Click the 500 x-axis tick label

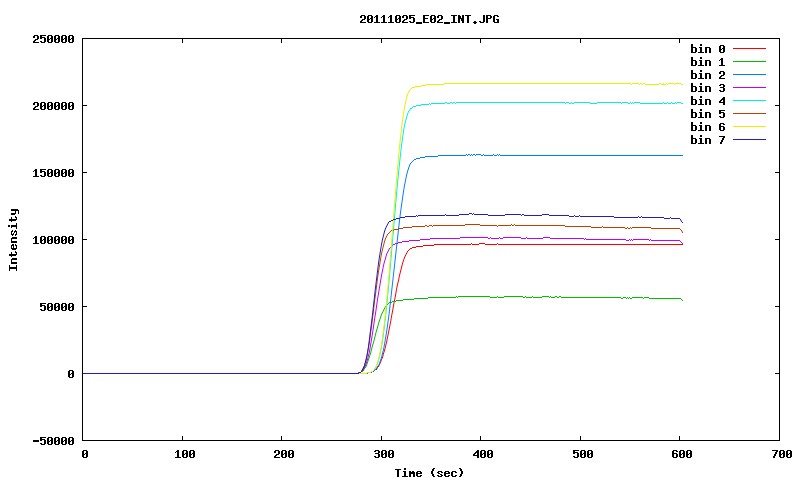click(583, 454)
